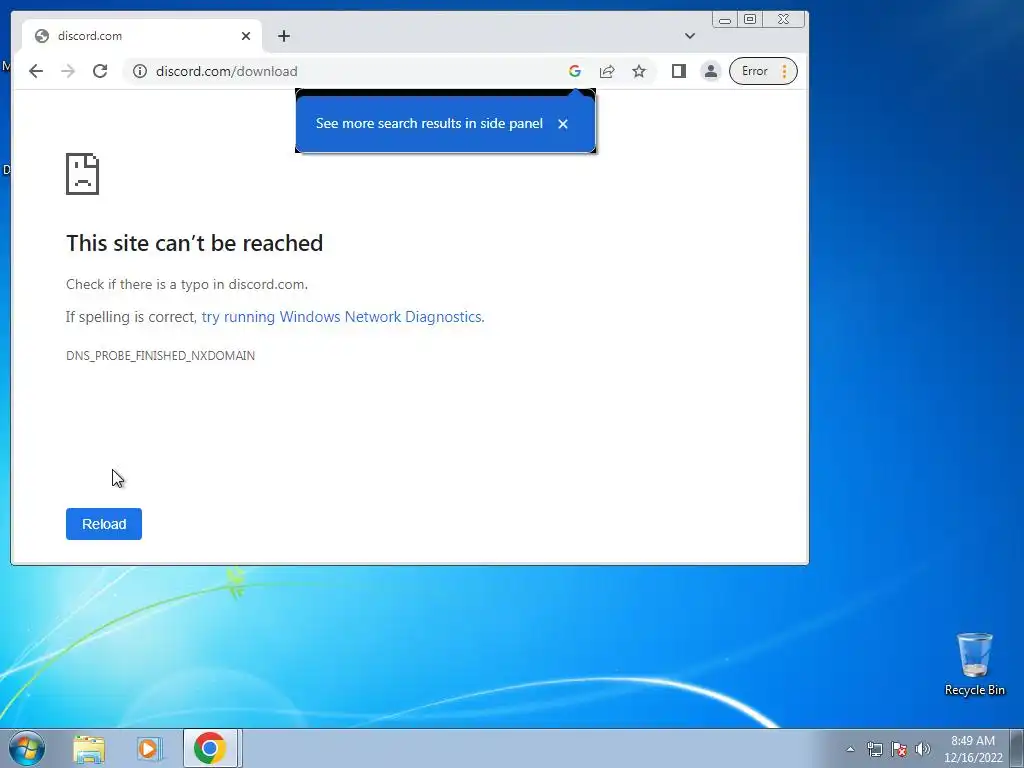This screenshot has height=768, width=1024.
Task: Click the Show desktop strip
Action: pyautogui.click(x=1017, y=748)
